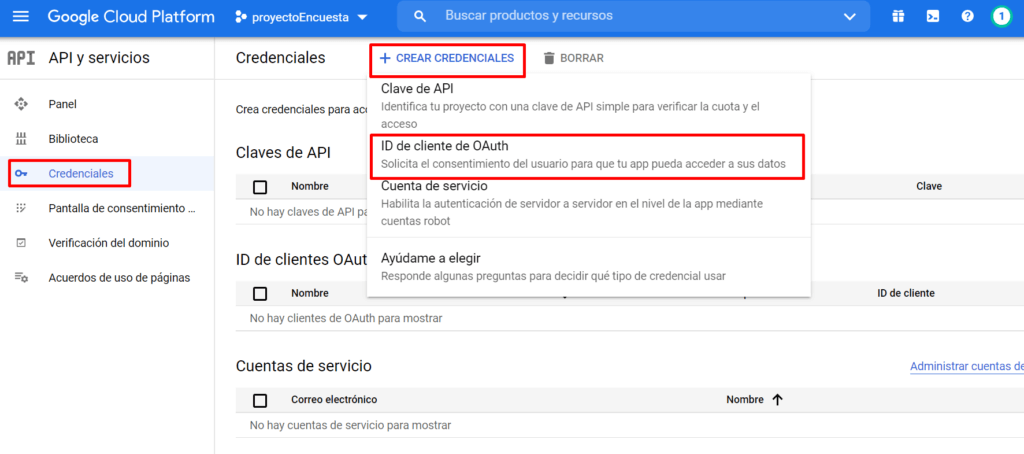Screen dimensions: 1024x454
Task: Click the API logo icon
Action: 21,58
